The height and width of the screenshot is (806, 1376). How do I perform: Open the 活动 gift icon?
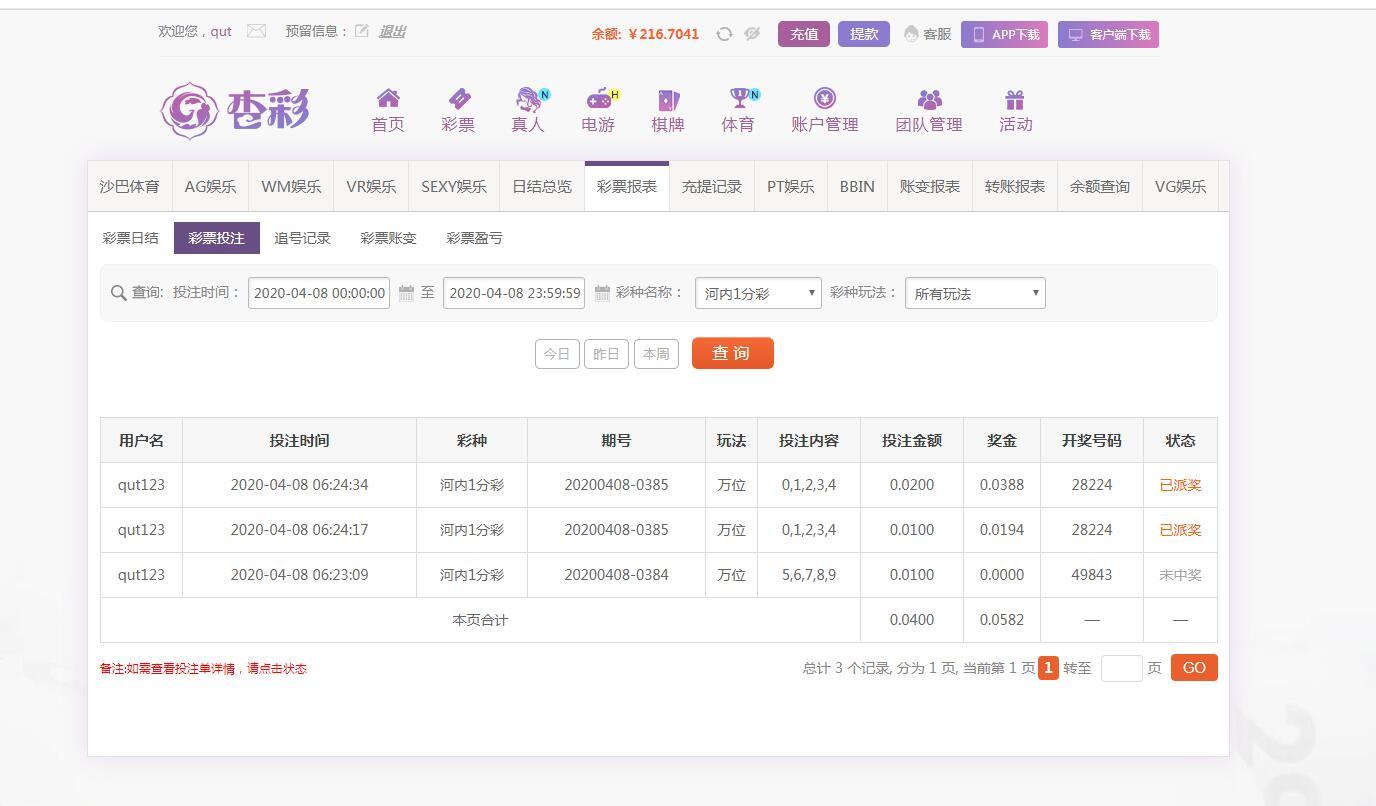pos(1015,99)
